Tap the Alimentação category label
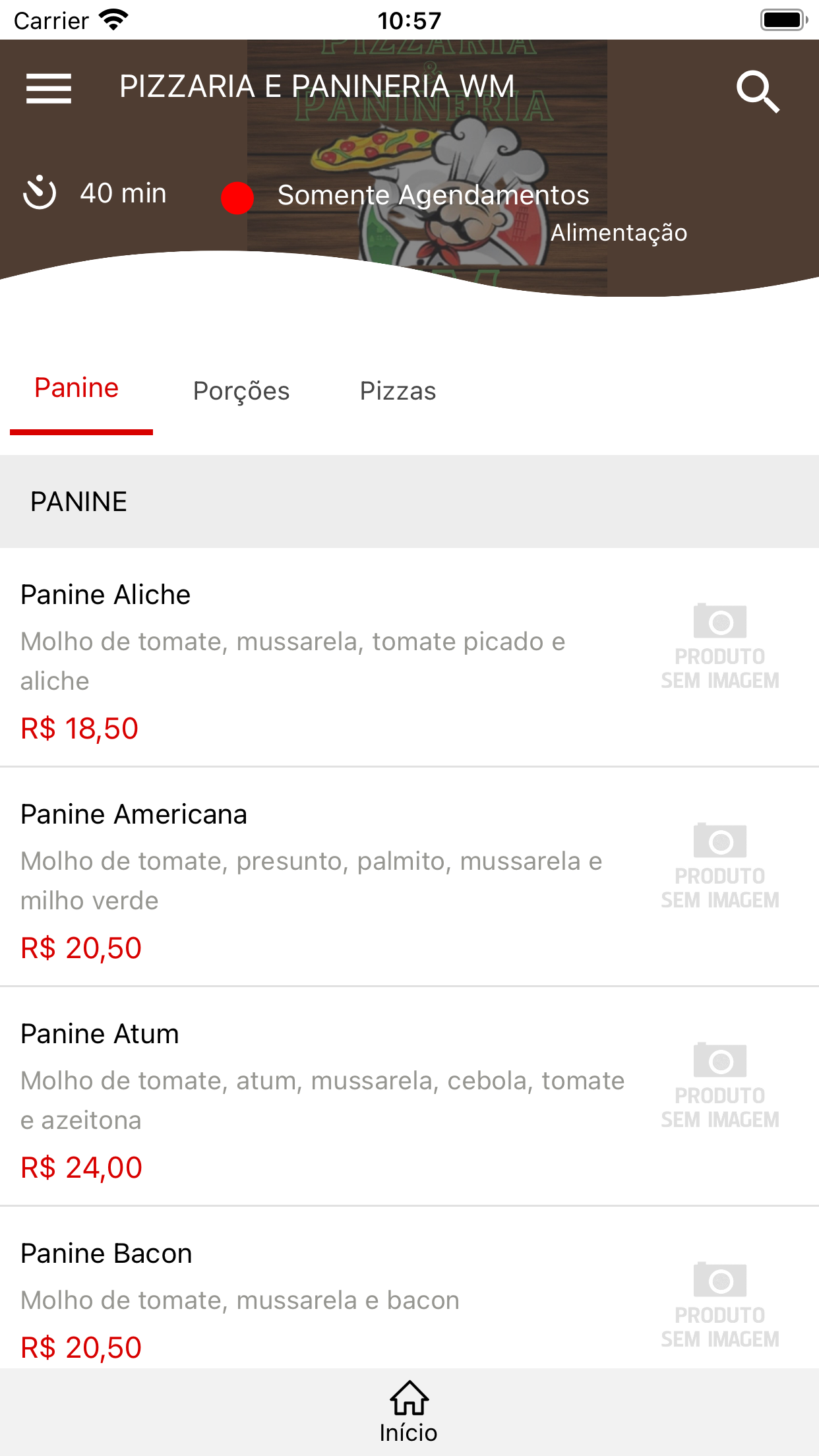The height and width of the screenshot is (1456, 819). coord(619,233)
